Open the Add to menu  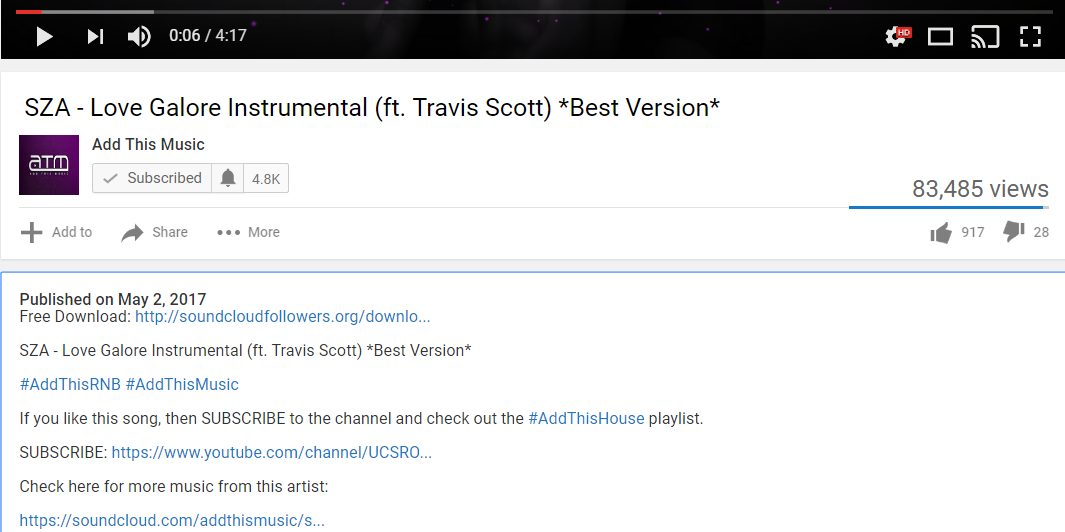click(56, 232)
